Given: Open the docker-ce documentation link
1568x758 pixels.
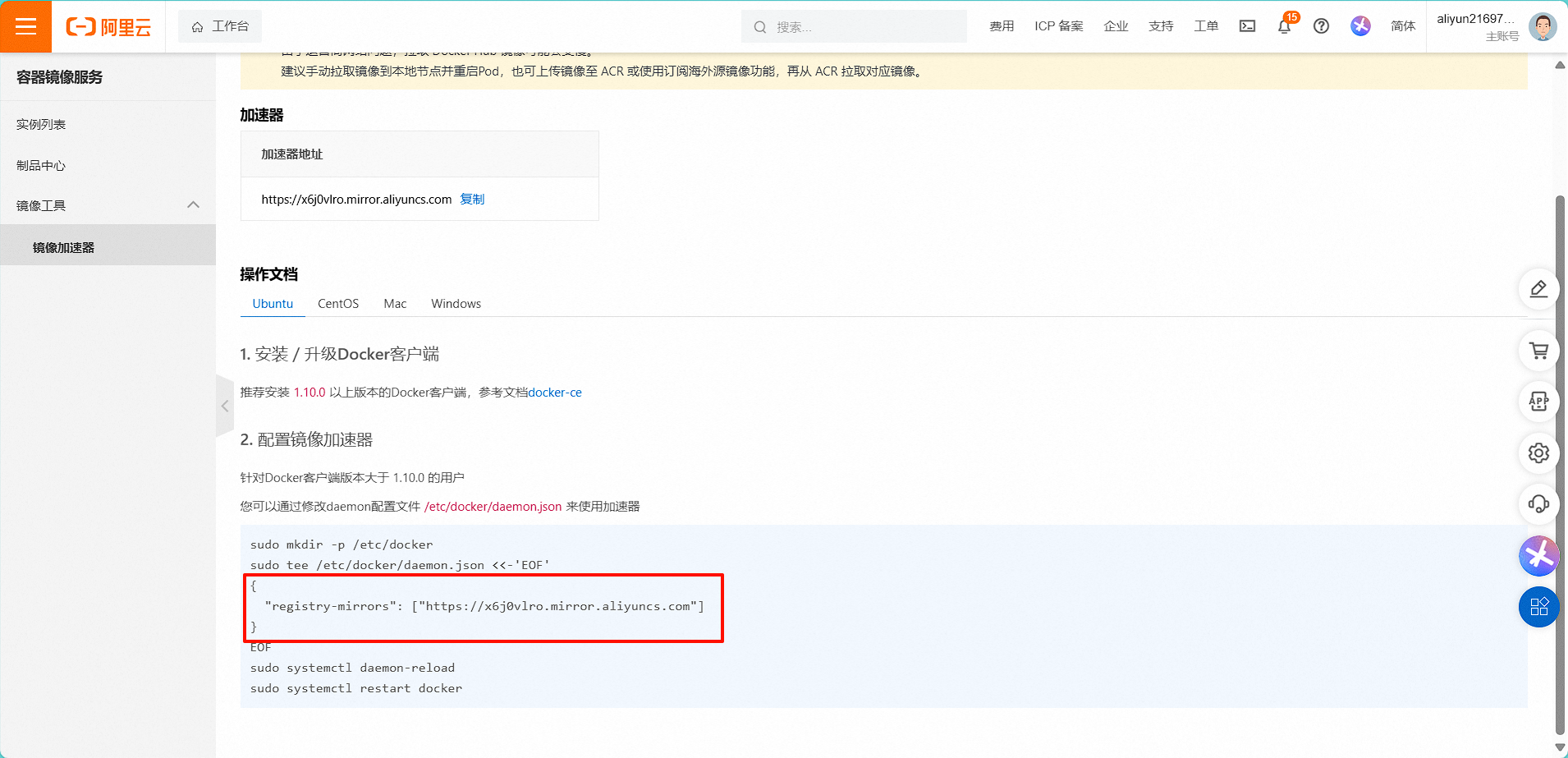Looking at the screenshot, I should tap(555, 393).
